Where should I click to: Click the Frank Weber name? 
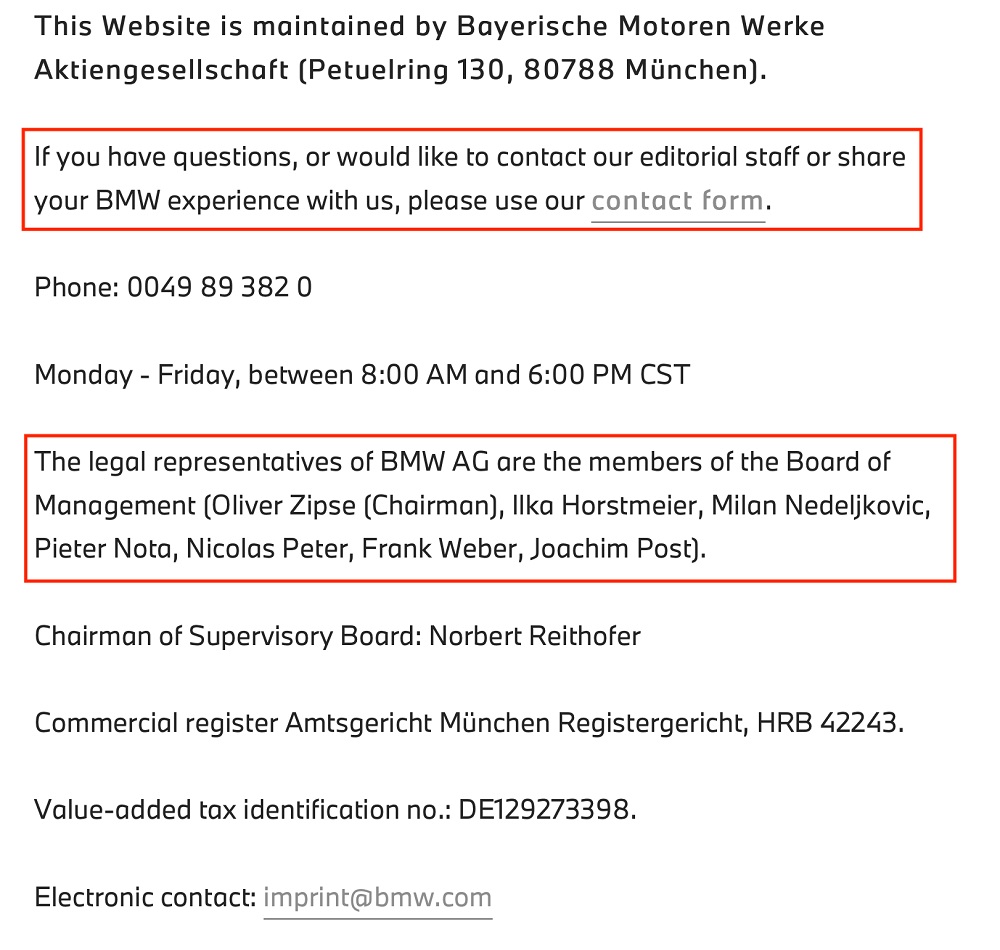point(439,549)
